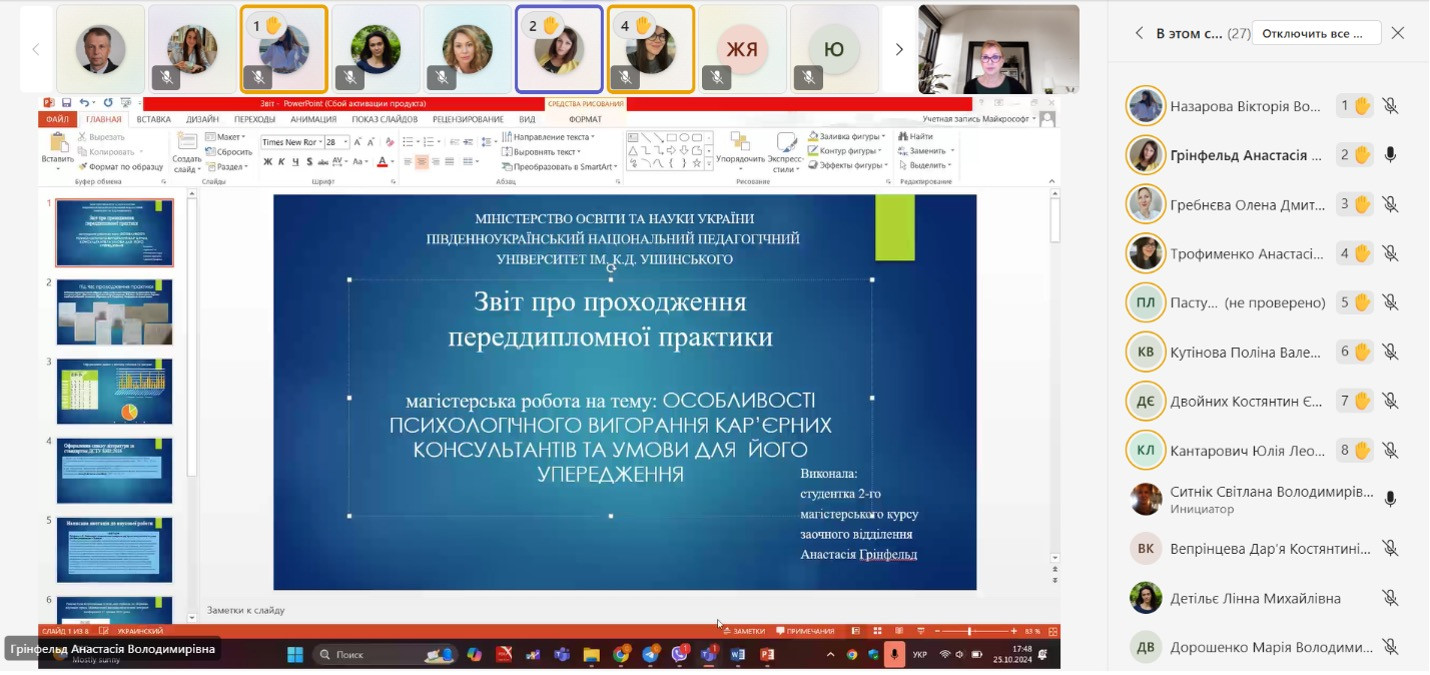Click the Отключить все button
The image size is (1430, 675).
click(x=1315, y=33)
